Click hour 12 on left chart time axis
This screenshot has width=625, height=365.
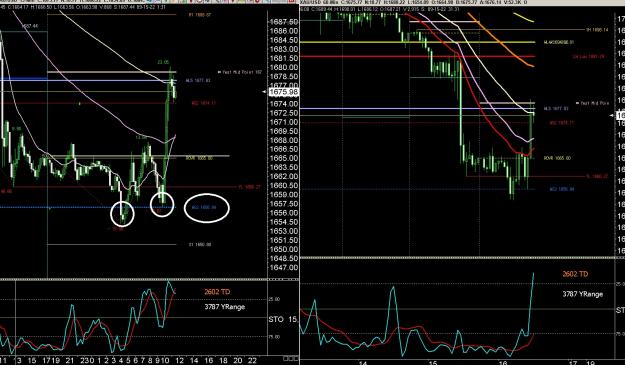179,361
